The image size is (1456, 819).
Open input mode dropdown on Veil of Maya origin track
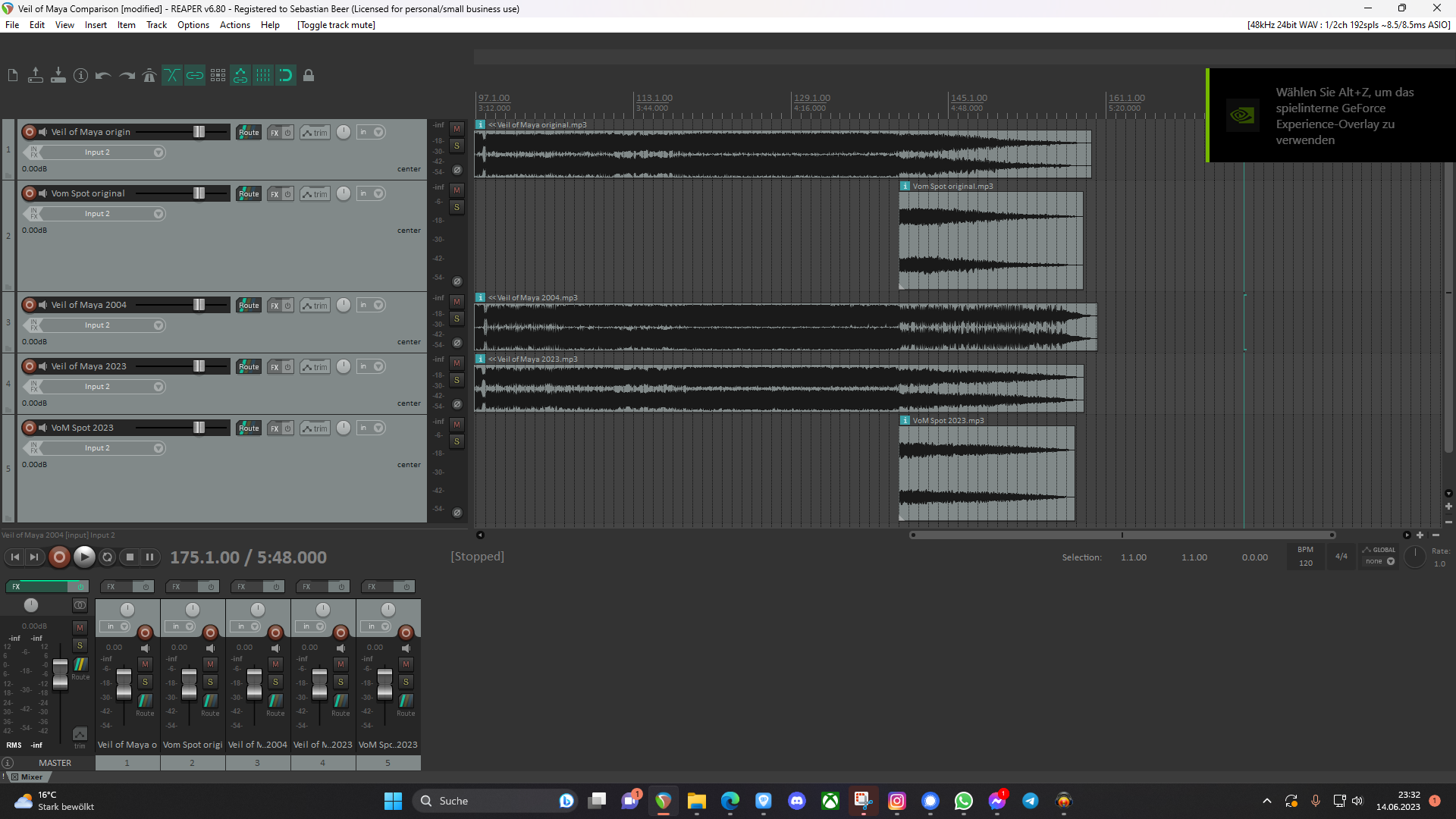tap(372, 132)
